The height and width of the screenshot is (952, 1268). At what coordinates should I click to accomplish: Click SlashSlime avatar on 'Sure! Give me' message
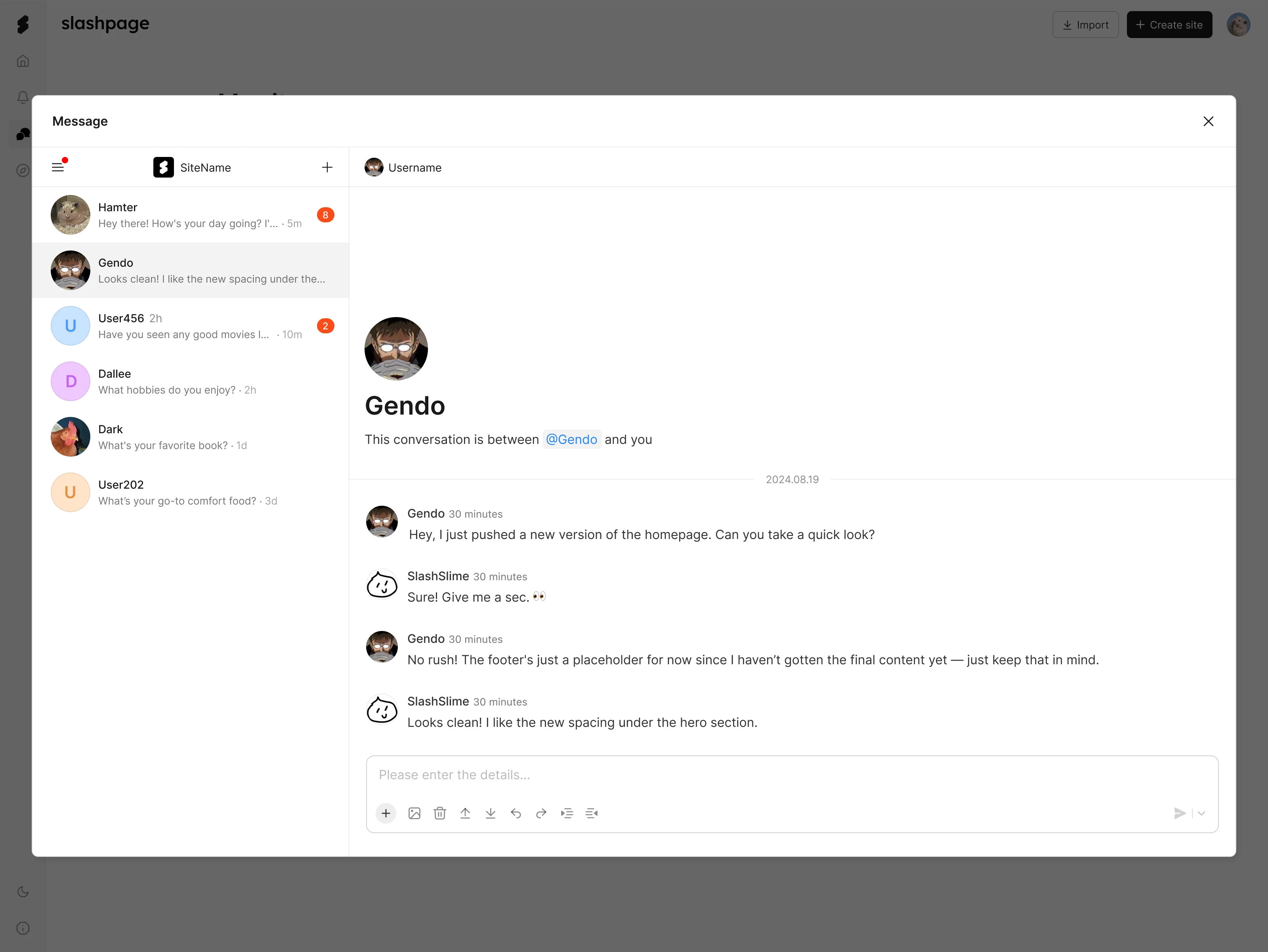click(x=382, y=584)
